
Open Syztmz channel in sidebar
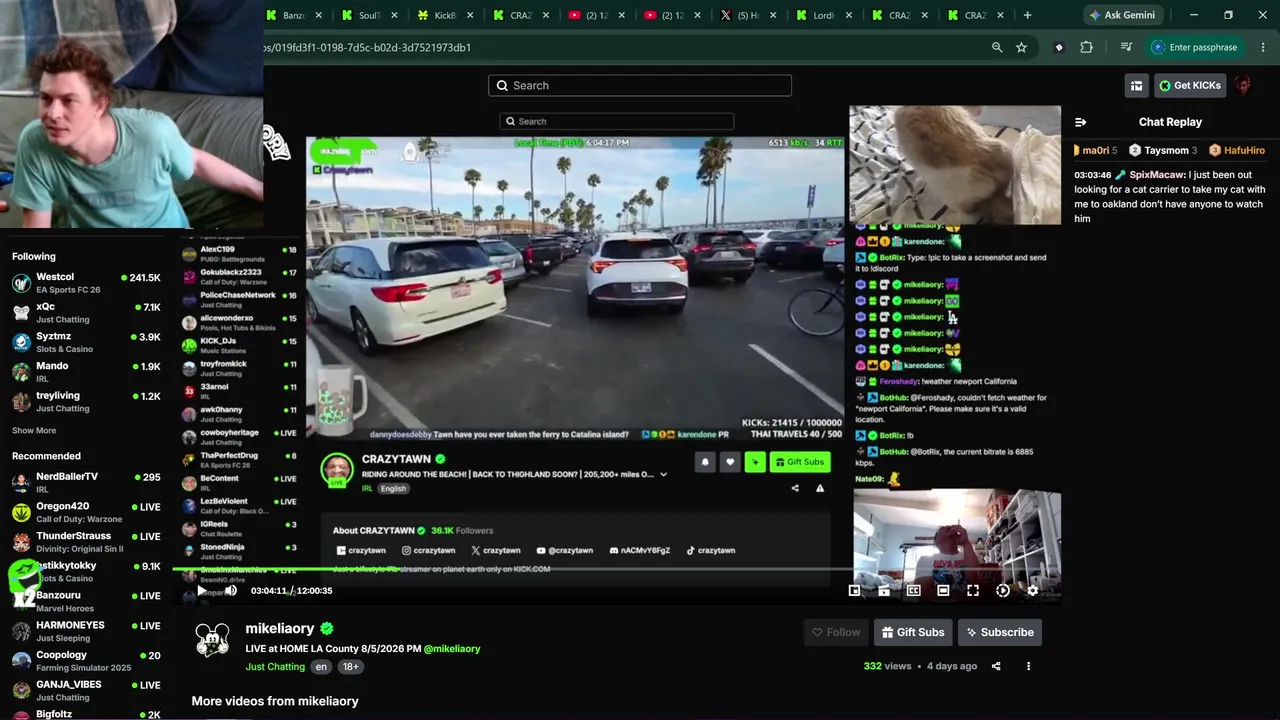pyautogui.click(x=86, y=342)
